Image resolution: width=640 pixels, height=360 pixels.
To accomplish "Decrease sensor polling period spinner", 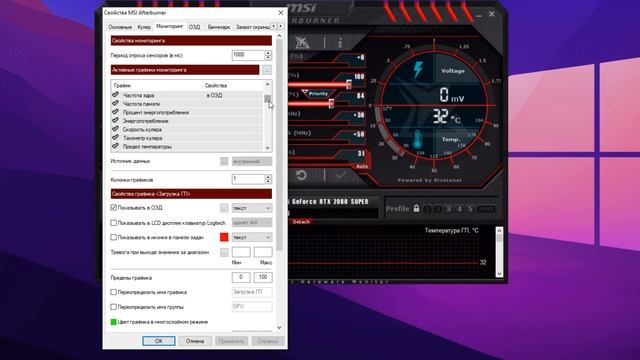I will [268, 58].
